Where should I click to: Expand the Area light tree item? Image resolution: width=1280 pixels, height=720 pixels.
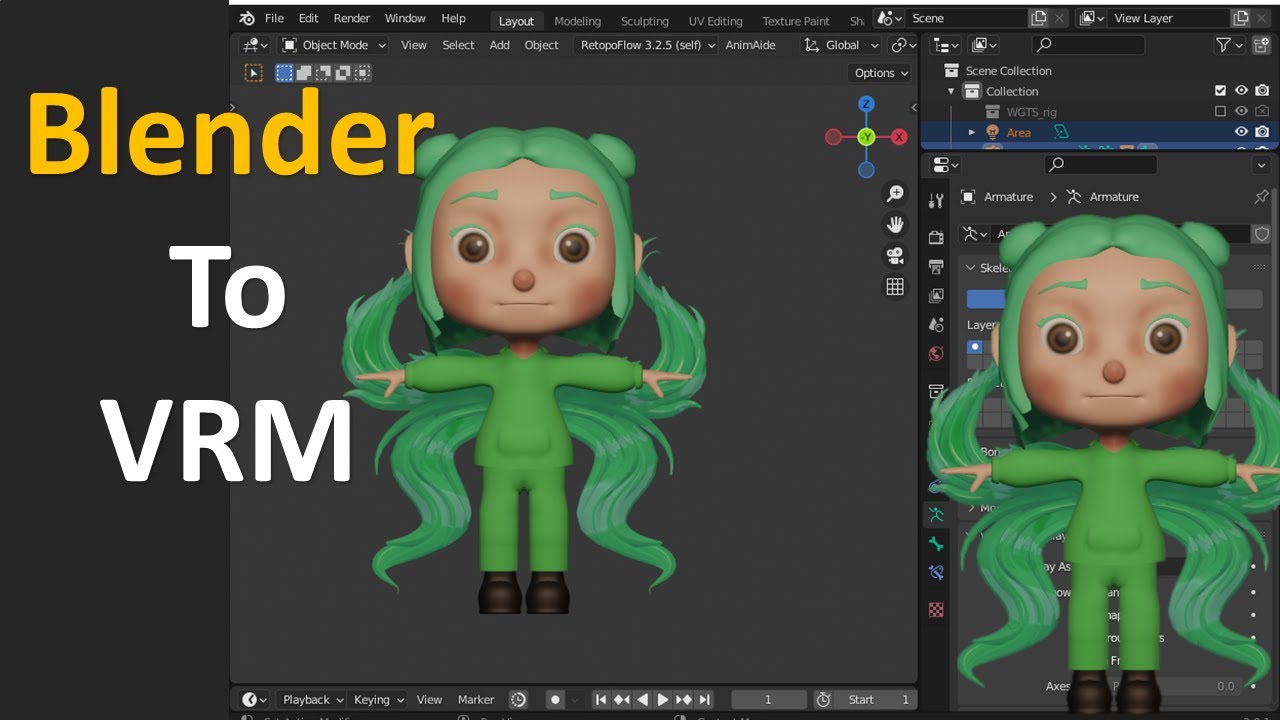pos(972,132)
